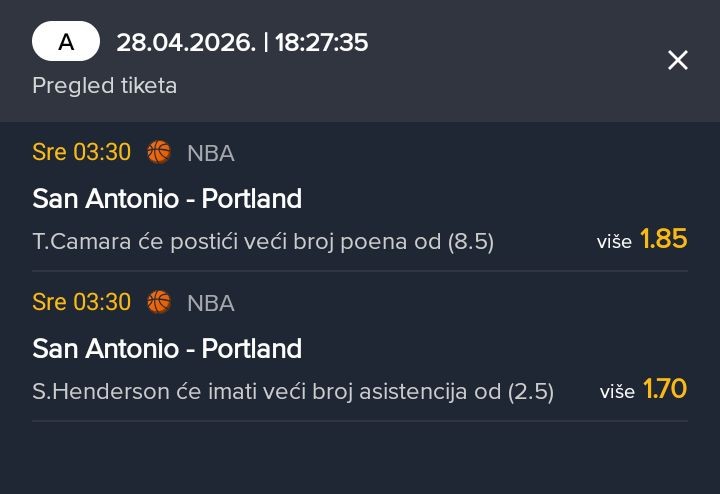
Task: Click the ticket time 18:27:35
Action: [322, 42]
